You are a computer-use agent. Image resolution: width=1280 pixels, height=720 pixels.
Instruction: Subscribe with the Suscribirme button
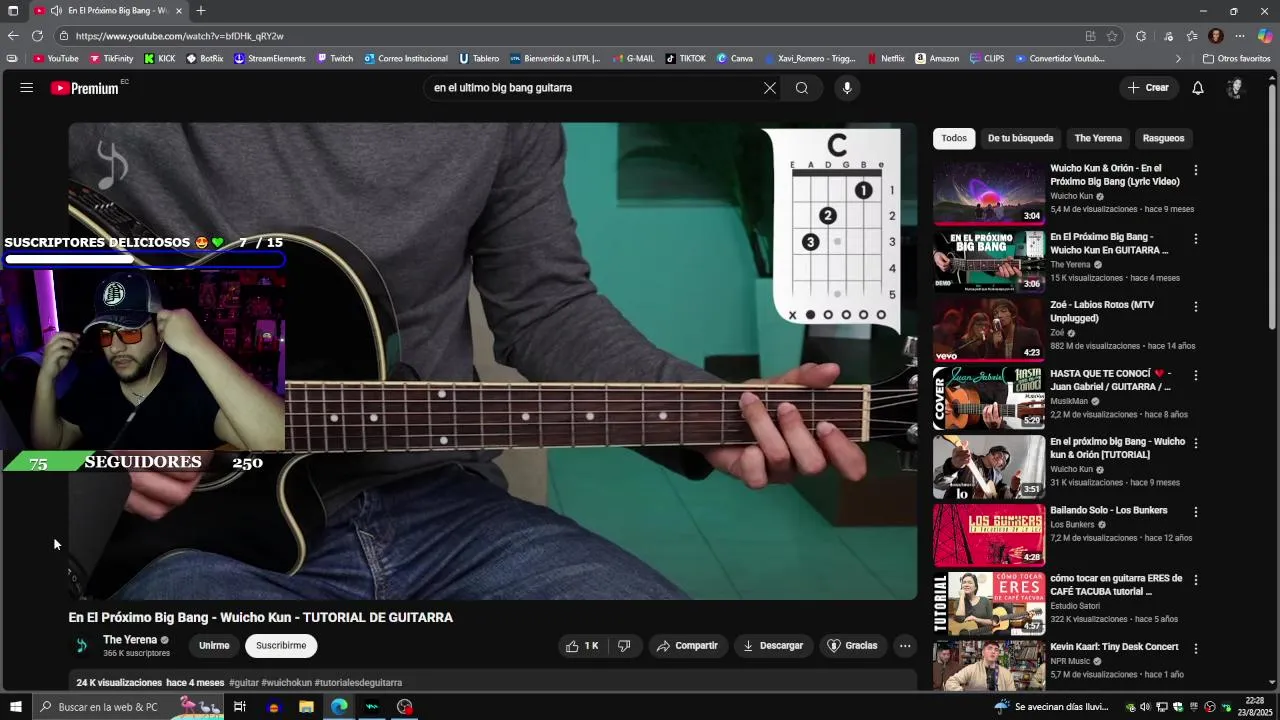(x=281, y=646)
